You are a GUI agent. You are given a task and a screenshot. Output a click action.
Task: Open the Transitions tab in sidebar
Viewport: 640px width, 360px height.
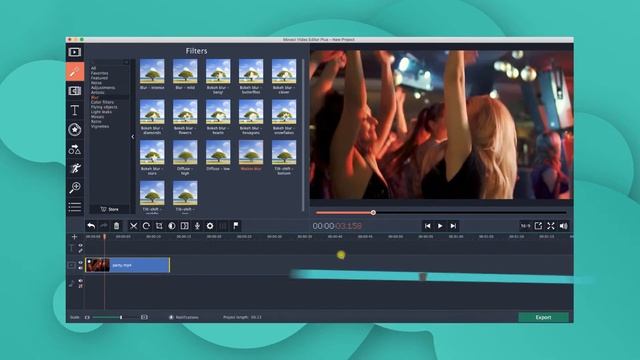click(x=75, y=91)
